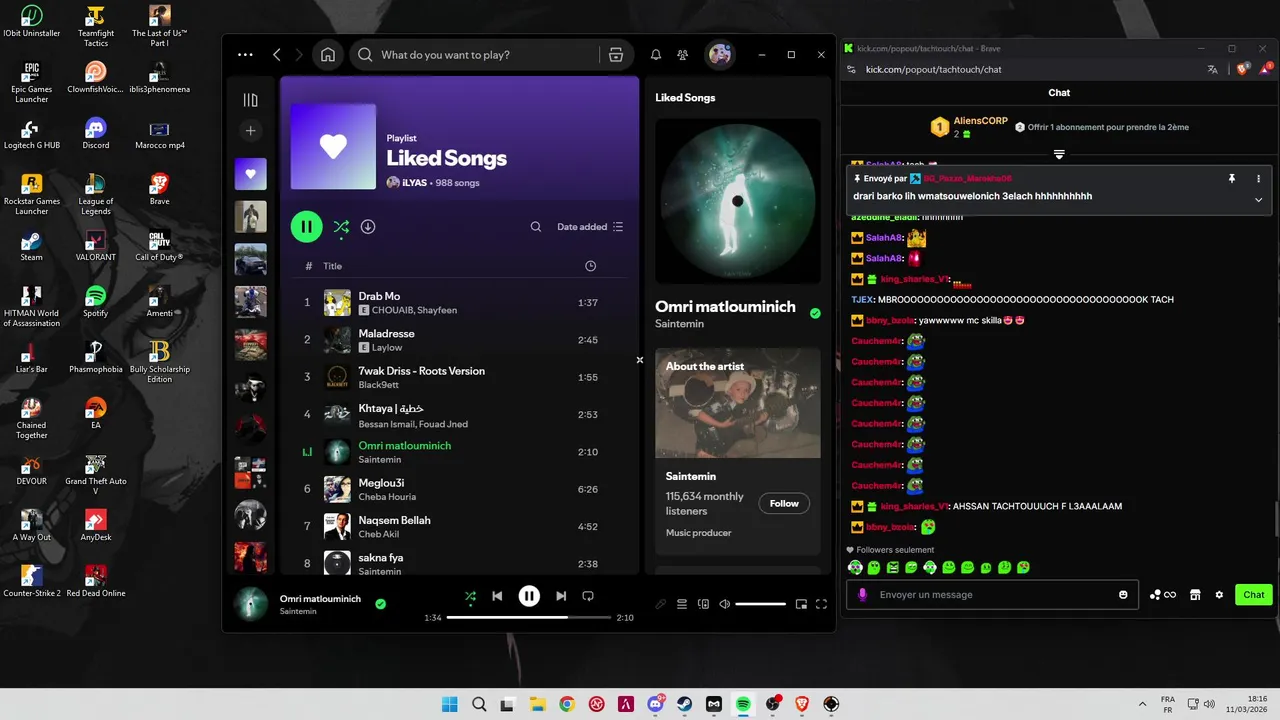The width and height of the screenshot is (1280, 720).
Task: Unpin the pinned chat message pin icon
Action: point(1232,178)
